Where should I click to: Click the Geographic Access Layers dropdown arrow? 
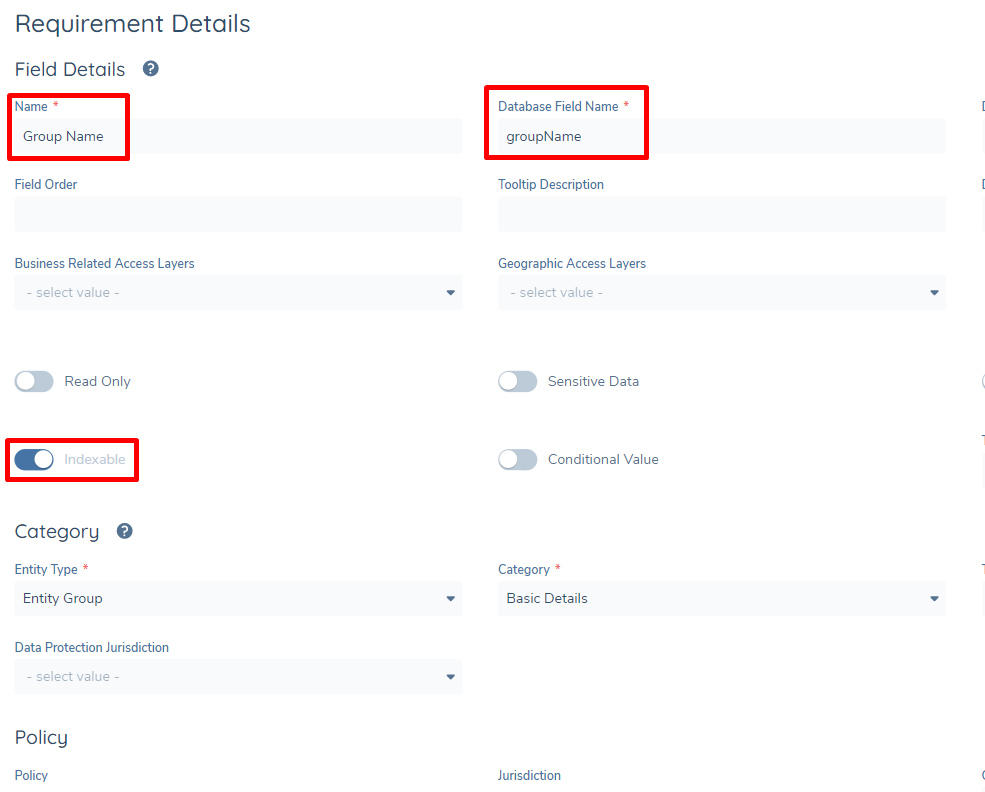coord(933,292)
